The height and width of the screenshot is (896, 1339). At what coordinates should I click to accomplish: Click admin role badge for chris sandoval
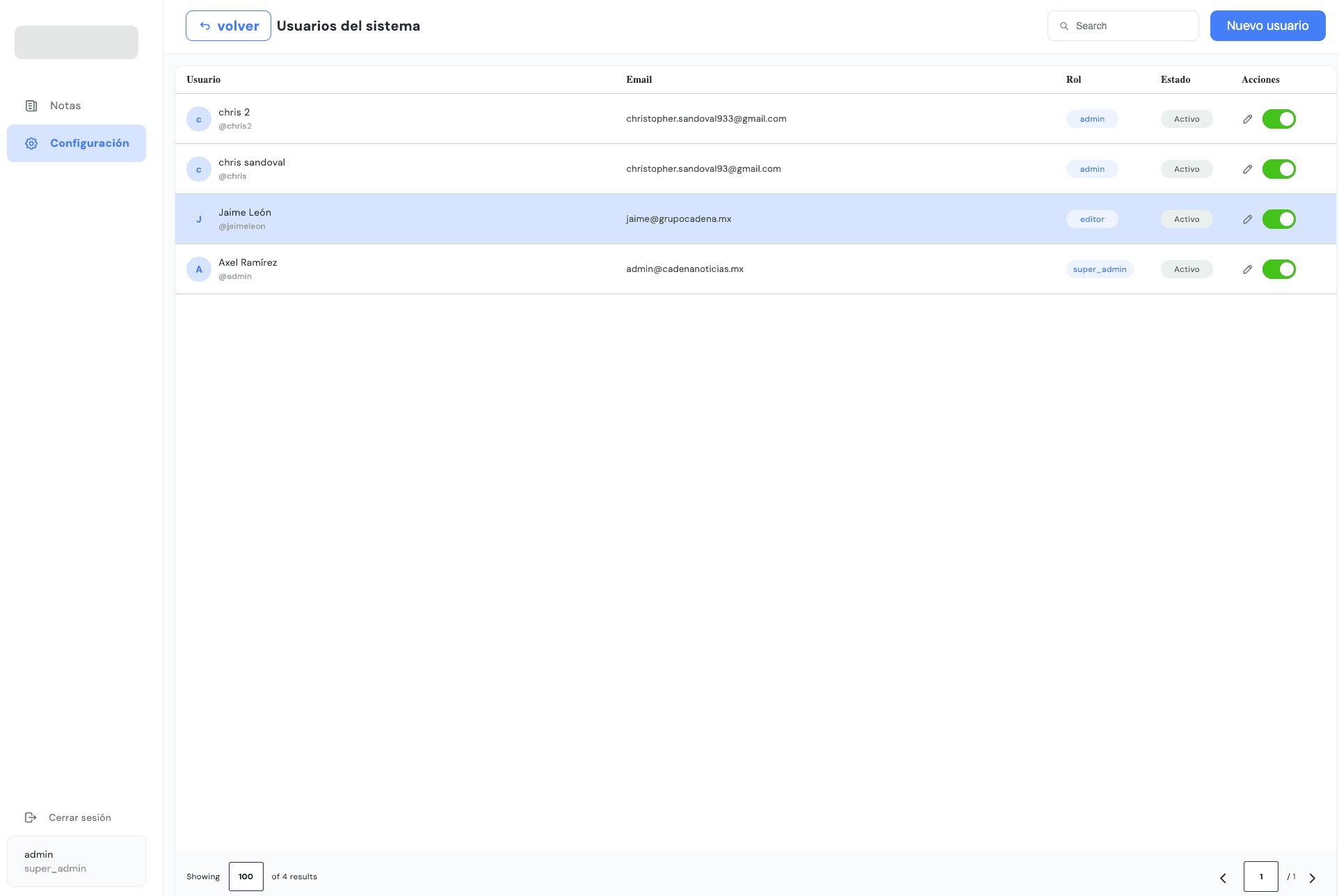pyautogui.click(x=1092, y=169)
